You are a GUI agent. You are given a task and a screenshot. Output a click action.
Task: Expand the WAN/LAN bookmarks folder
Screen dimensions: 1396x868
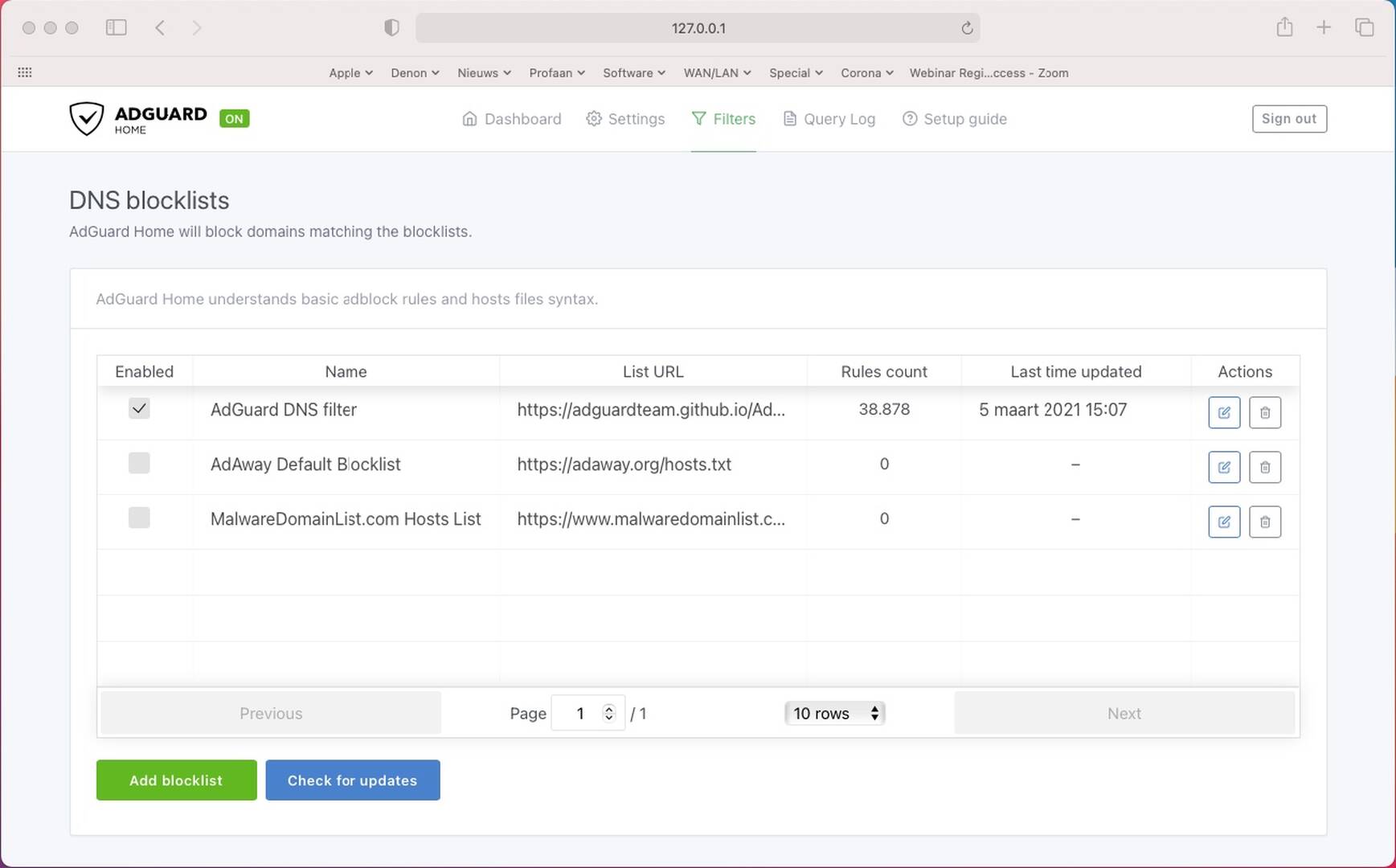[717, 72]
